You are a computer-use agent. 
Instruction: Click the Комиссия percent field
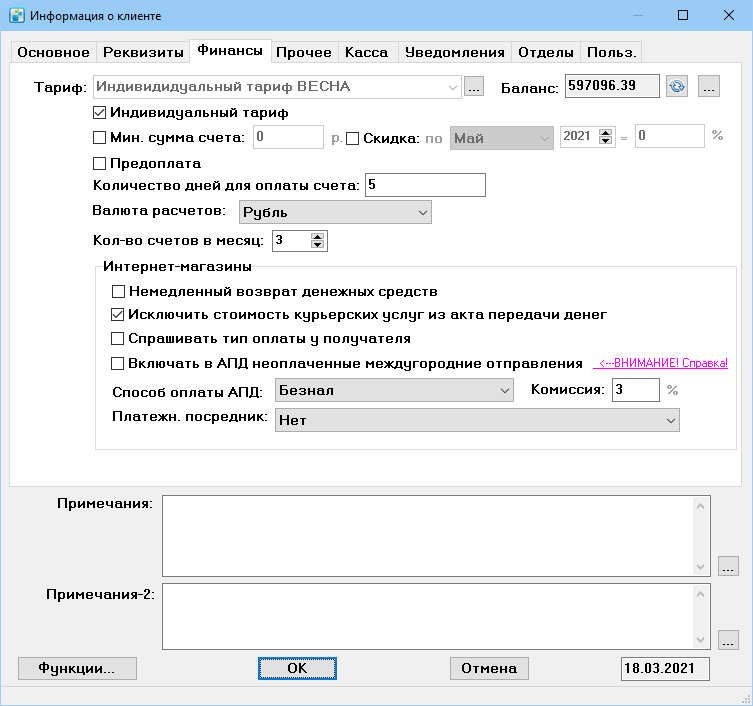pyautogui.click(x=635, y=390)
